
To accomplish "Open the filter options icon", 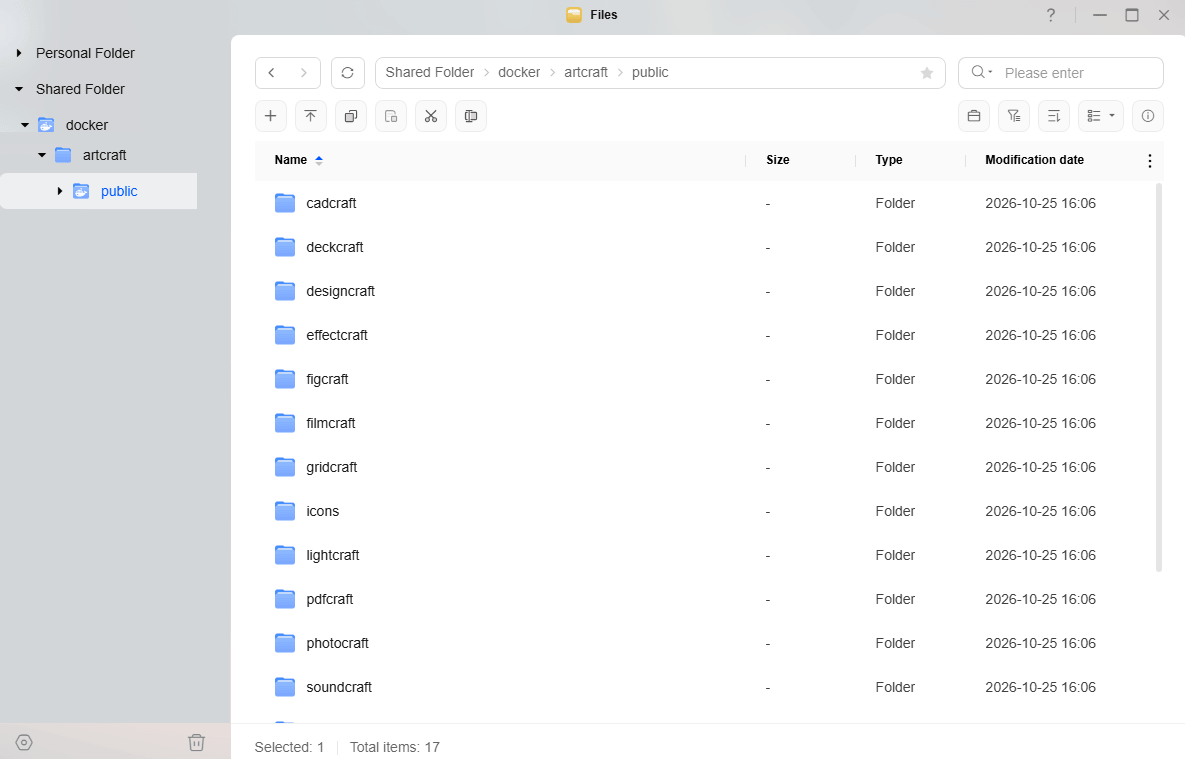I will pos(1014,116).
